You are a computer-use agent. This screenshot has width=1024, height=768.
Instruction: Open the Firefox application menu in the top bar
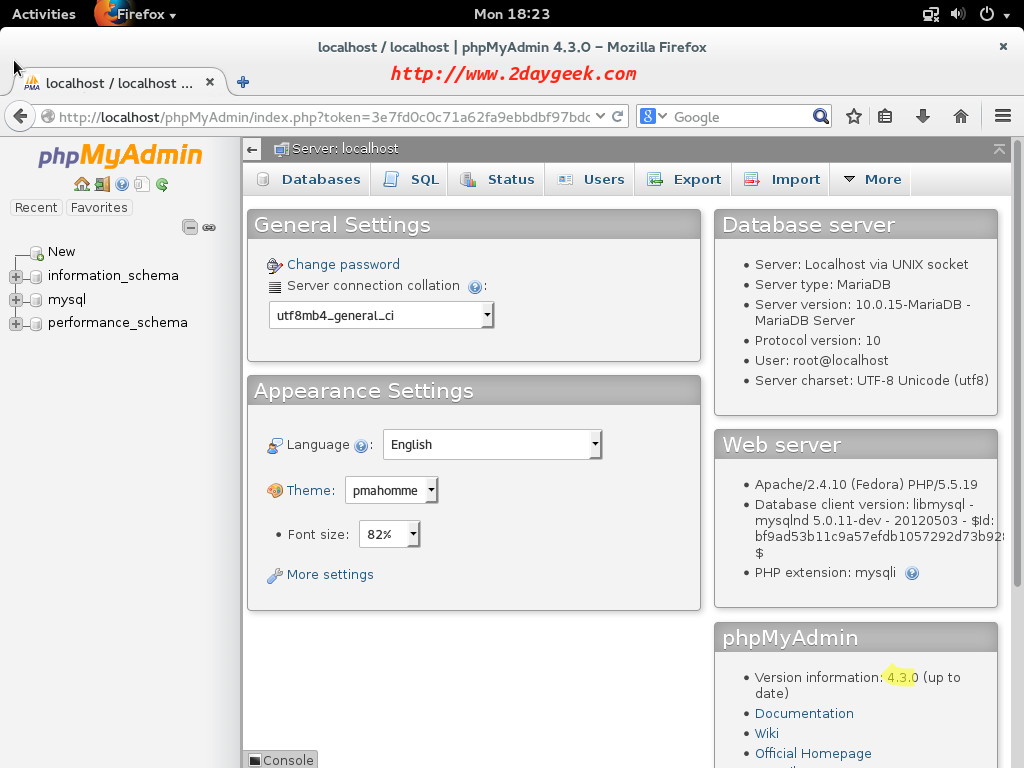click(136, 14)
